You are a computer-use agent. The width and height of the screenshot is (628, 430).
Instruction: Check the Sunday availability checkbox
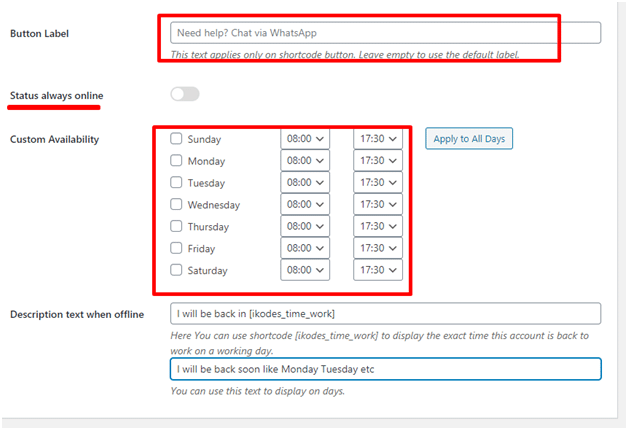click(177, 139)
